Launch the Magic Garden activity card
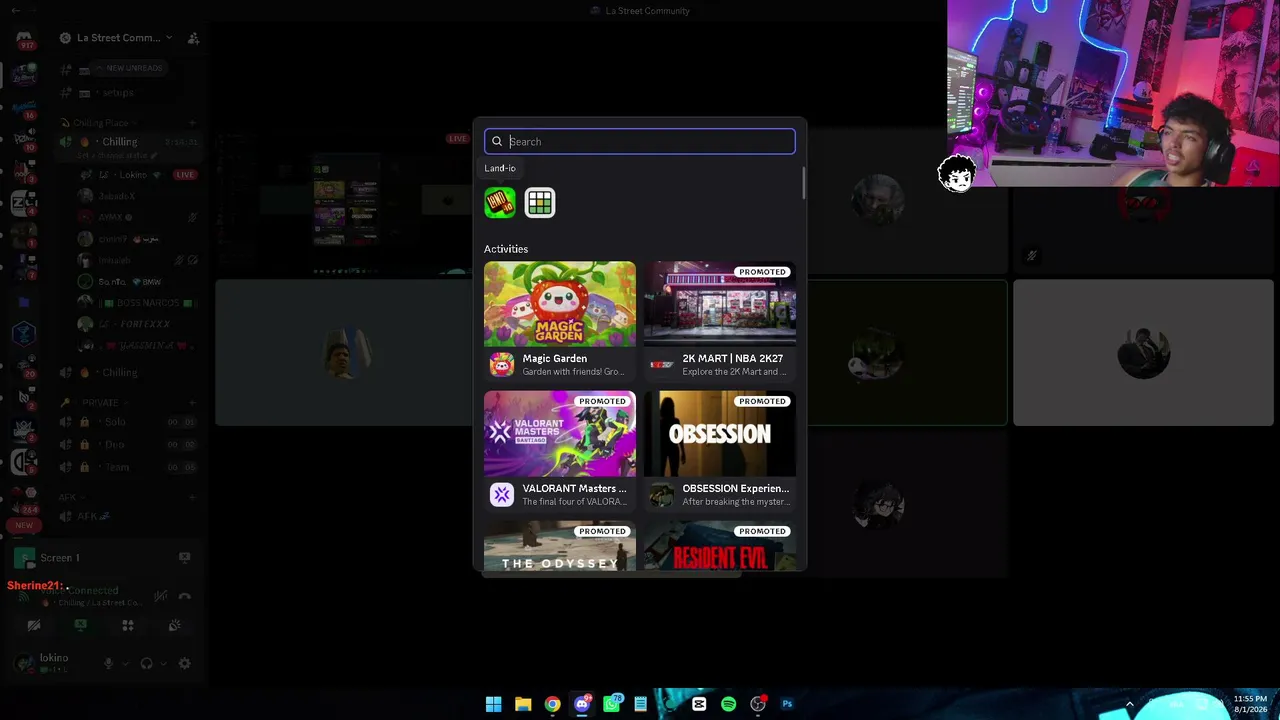Viewport: 1280px width, 720px height. click(x=560, y=320)
